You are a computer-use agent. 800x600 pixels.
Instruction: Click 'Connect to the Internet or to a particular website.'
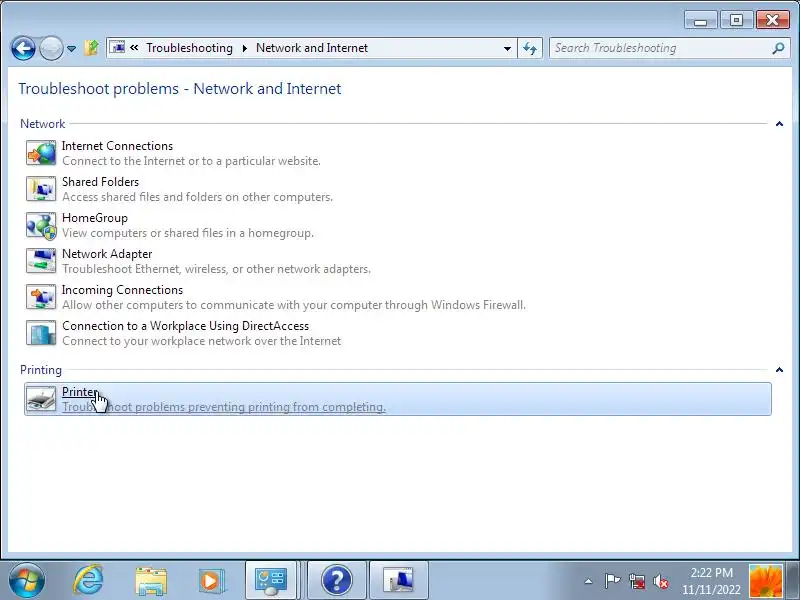(191, 161)
